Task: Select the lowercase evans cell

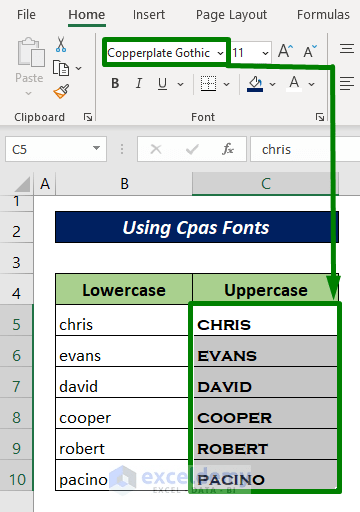Action: (x=124, y=352)
